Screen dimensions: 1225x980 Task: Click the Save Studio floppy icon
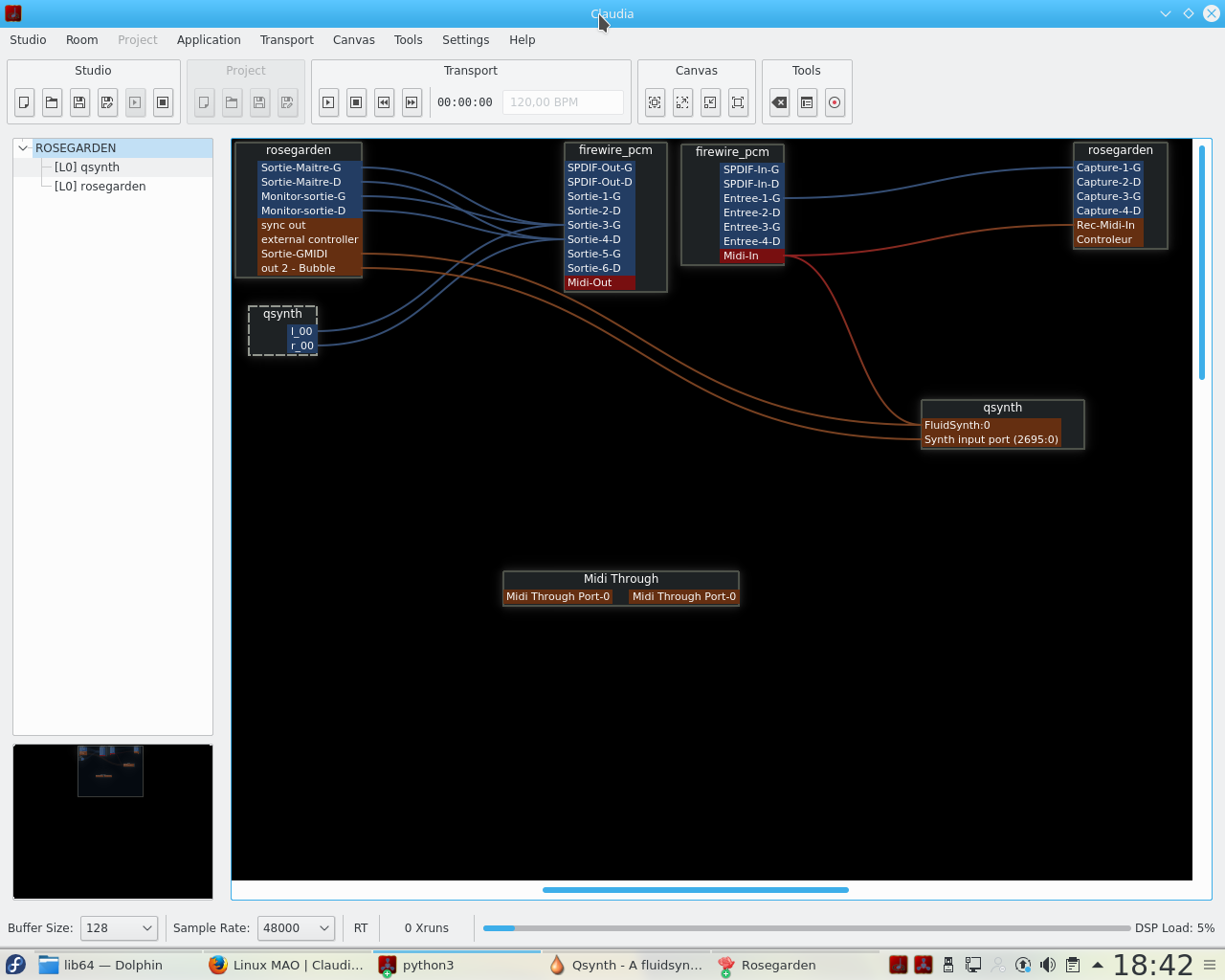(x=80, y=102)
